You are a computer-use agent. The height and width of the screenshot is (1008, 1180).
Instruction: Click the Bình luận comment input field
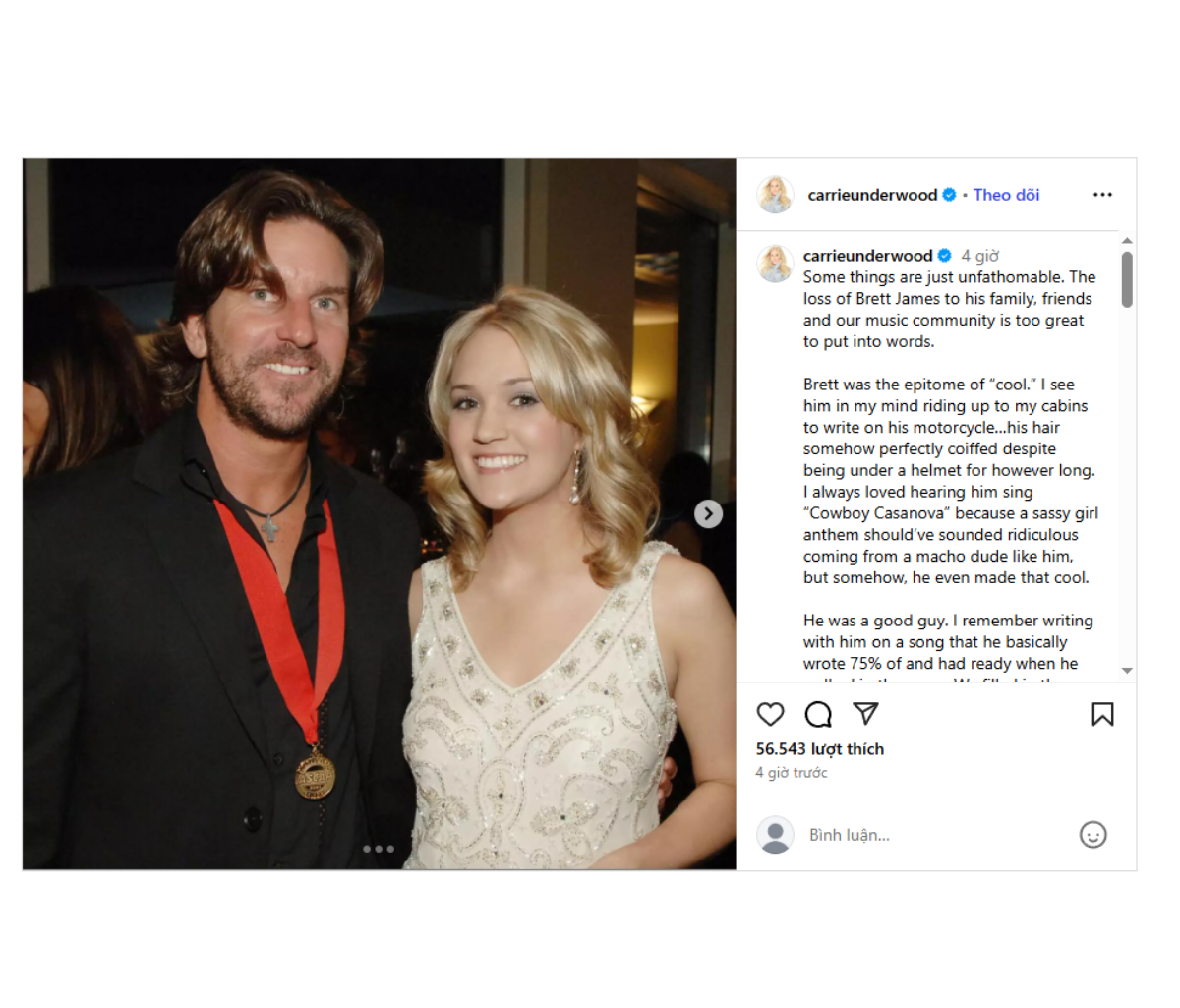939,835
